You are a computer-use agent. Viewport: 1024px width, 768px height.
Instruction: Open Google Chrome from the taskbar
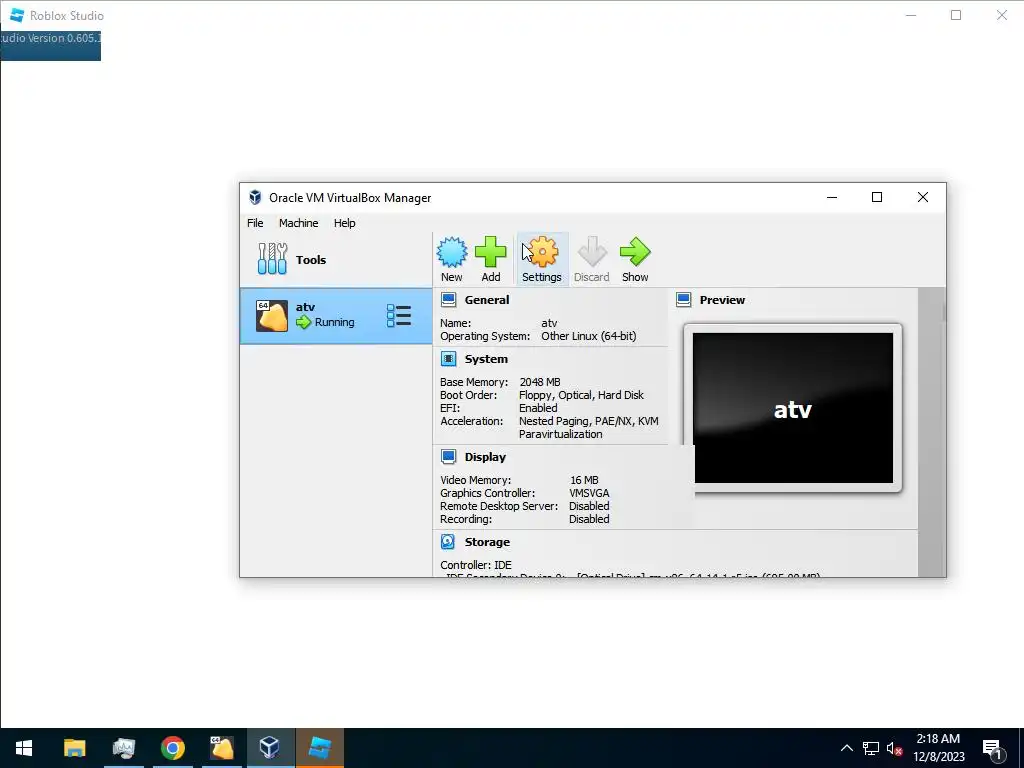(x=172, y=748)
